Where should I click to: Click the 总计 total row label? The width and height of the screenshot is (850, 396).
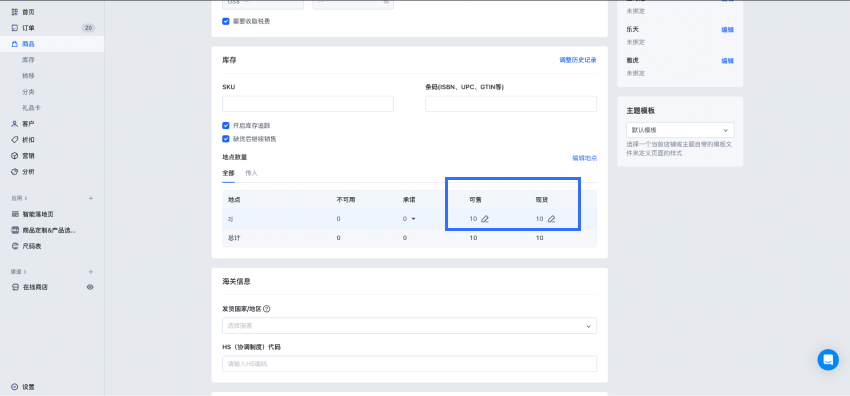click(234, 238)
